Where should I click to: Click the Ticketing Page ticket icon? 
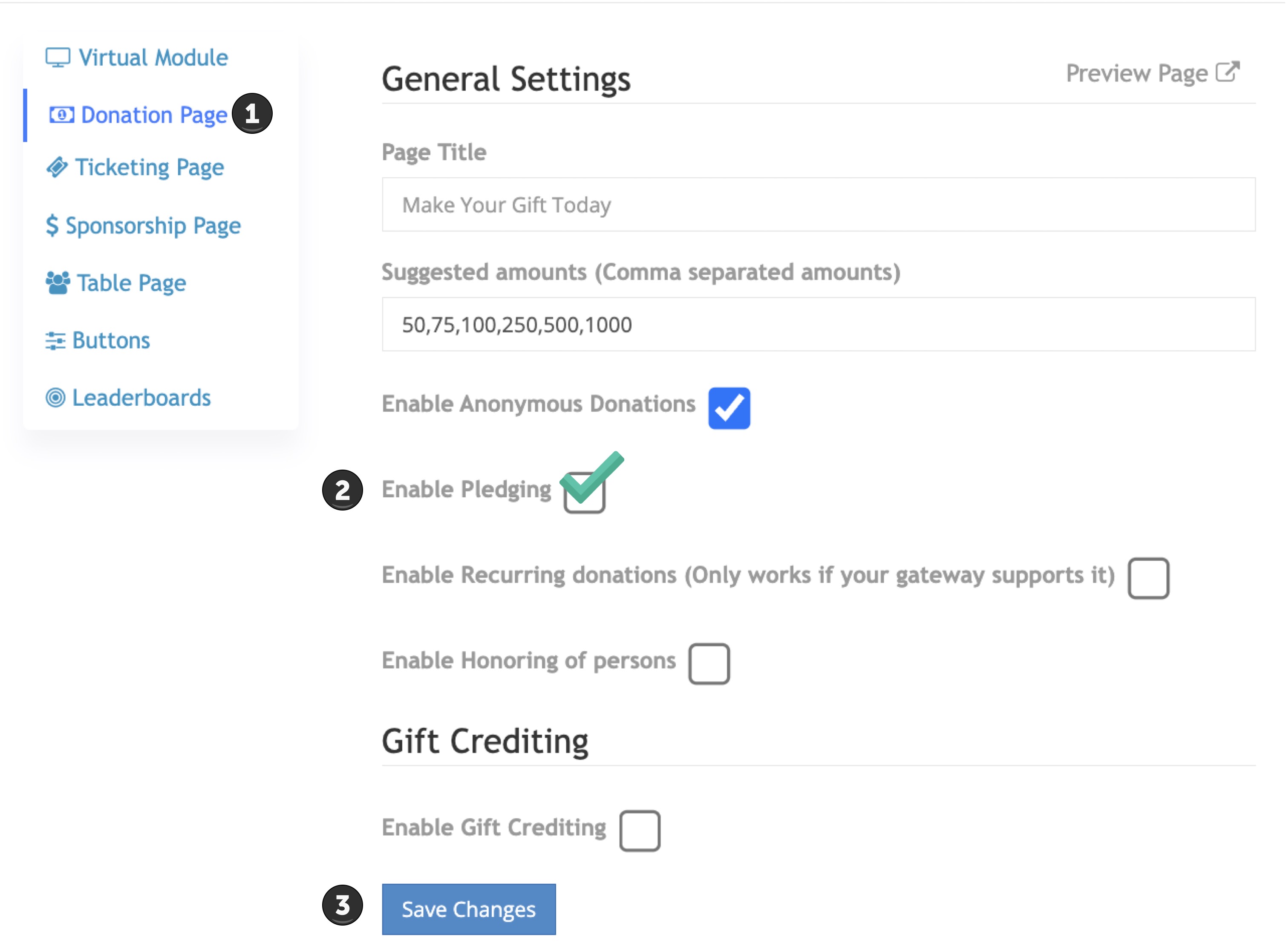point(57,167)
